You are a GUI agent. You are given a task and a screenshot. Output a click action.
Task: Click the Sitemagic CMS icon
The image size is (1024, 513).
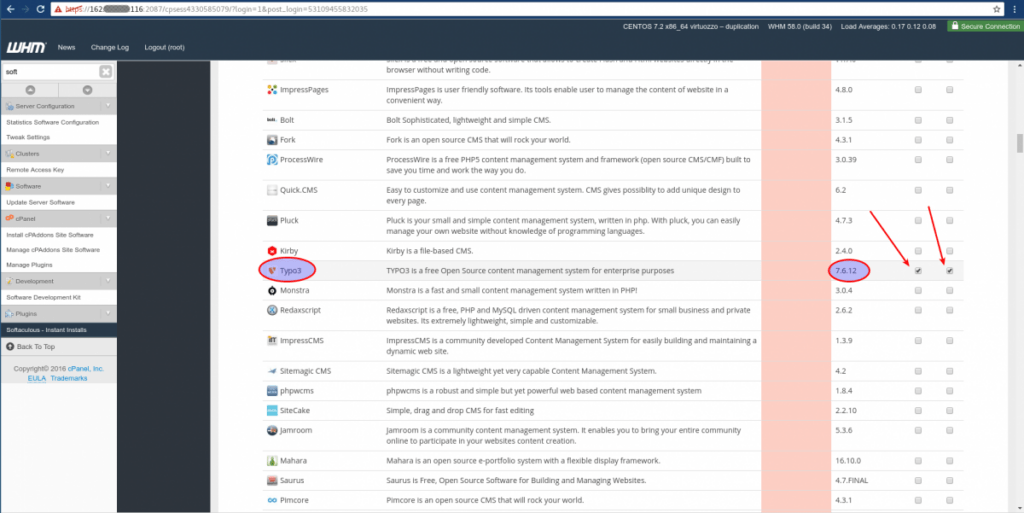272,371
